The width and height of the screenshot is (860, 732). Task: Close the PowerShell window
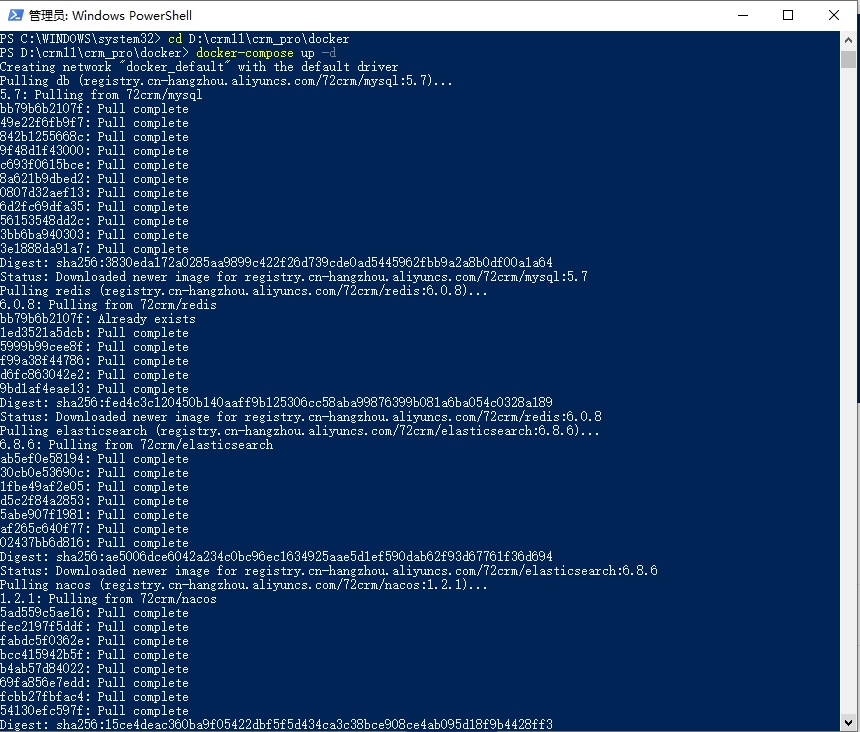coord(834,15)
